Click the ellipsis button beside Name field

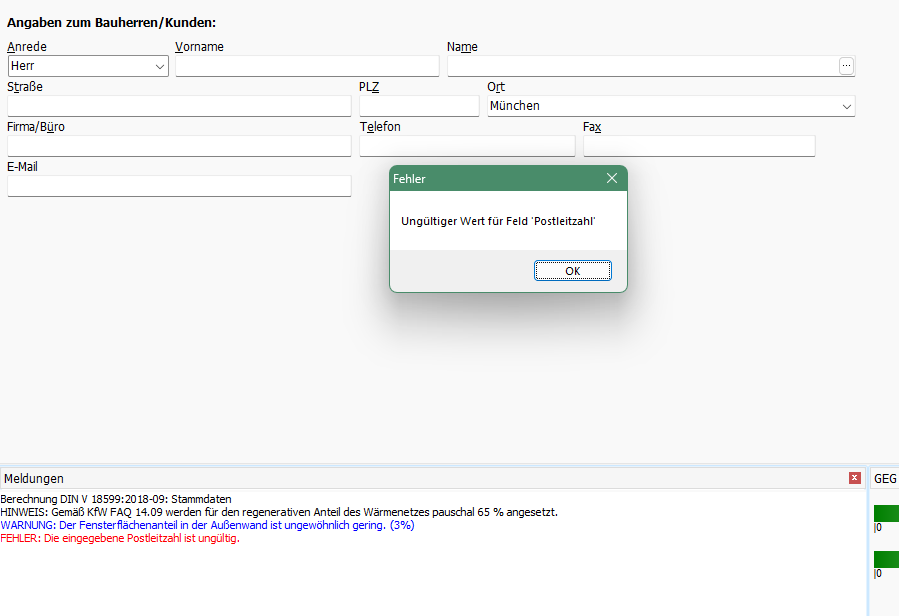pyautogui.click(x=846, y=66)
